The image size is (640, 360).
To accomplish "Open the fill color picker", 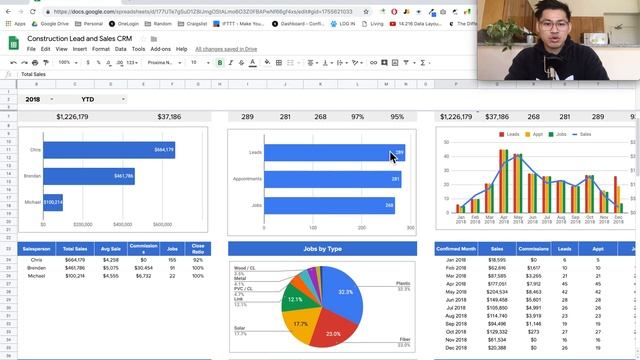I will point(267,63).
